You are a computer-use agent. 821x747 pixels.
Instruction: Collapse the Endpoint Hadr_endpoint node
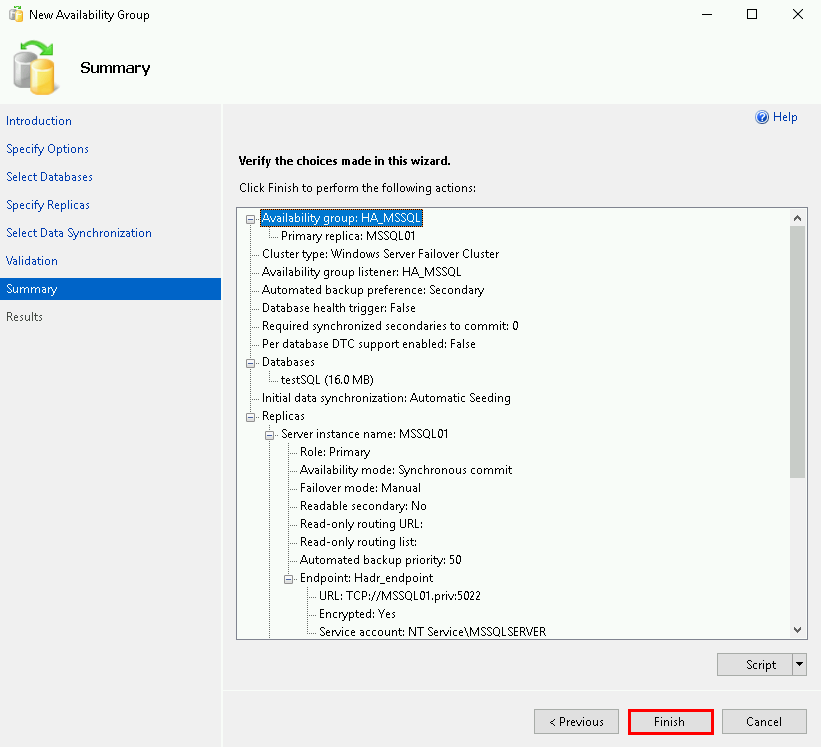289,578
